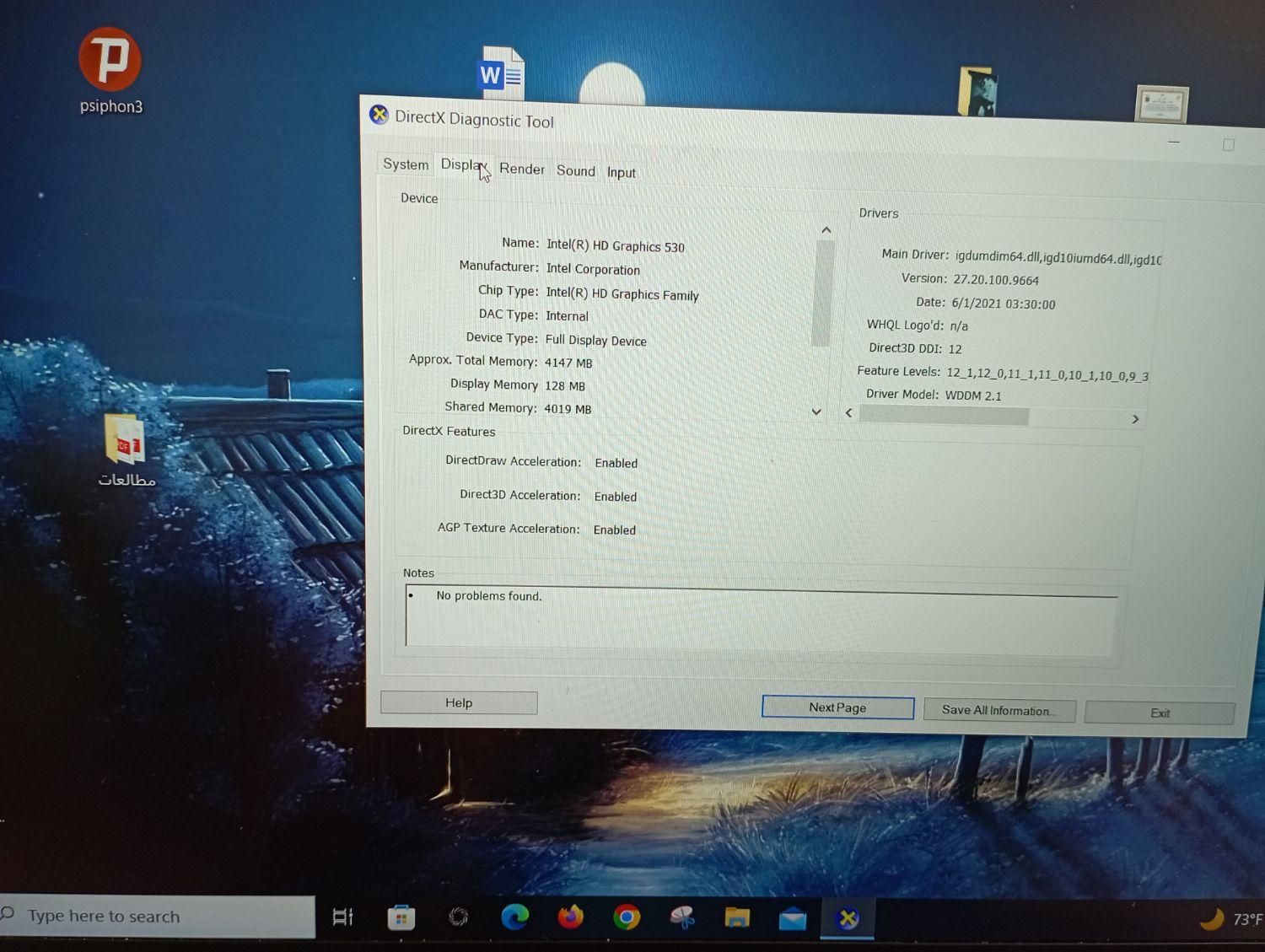
Task: Open the Word document icon on desktop
Action: click(x=501, y=73)
